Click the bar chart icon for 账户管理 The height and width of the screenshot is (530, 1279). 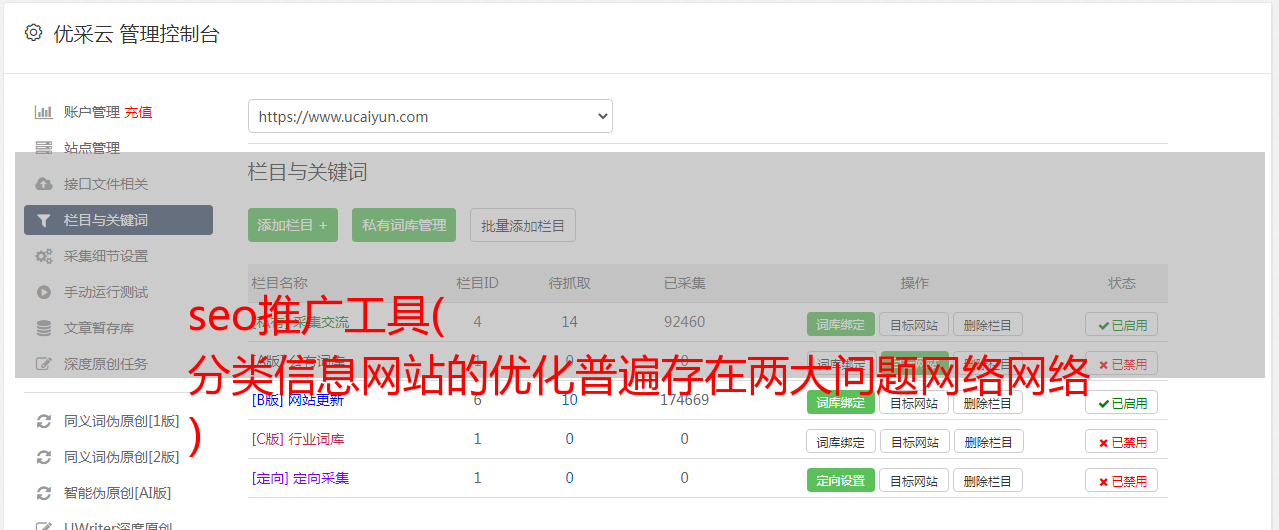(44, 112)
